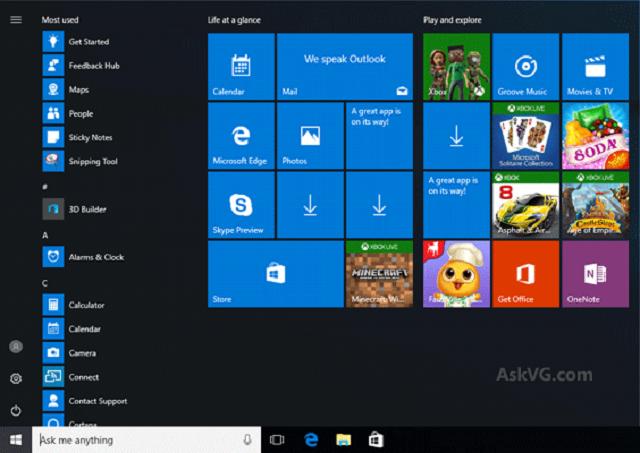The width and height of the screenshot is (640, 453).
Task: Jump via the letter A header
Action: 45,235
